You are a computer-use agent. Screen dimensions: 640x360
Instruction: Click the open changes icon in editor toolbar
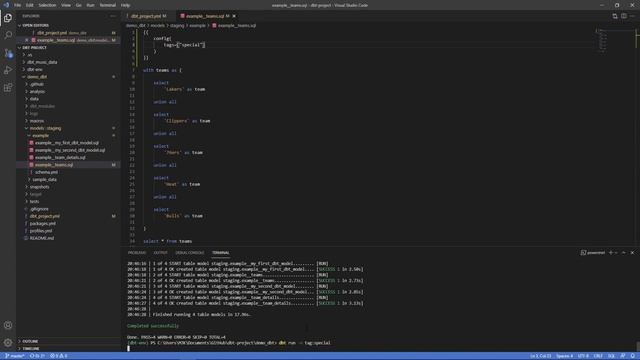click(x=615, y=16)
